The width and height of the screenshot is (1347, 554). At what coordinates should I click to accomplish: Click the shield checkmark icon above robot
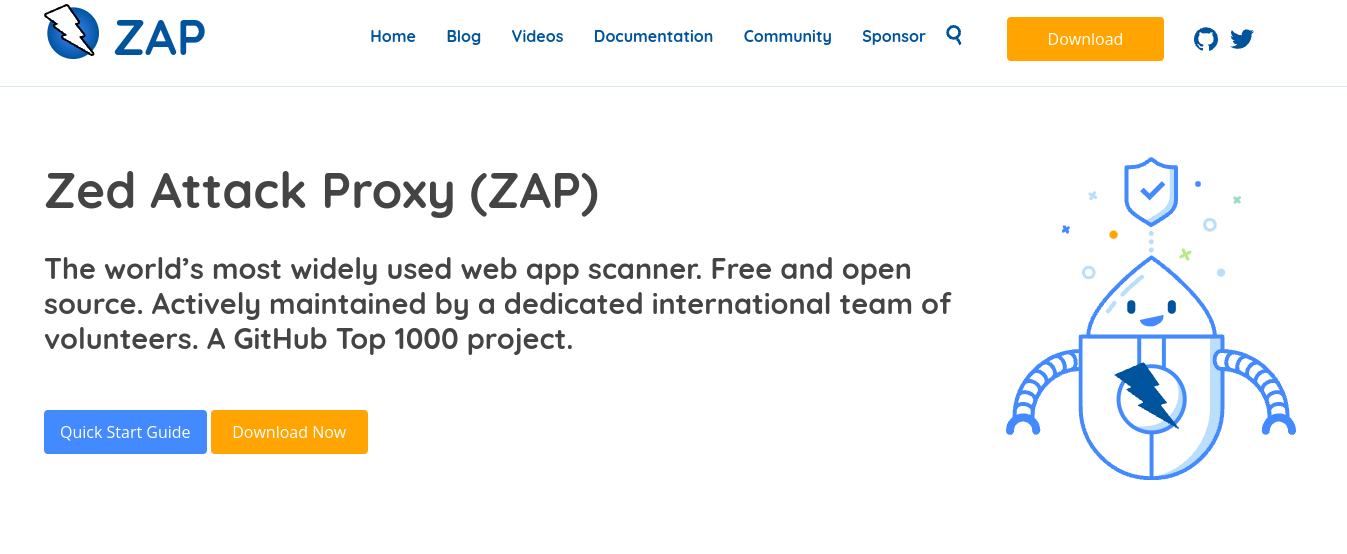(x=1151, y=191)
